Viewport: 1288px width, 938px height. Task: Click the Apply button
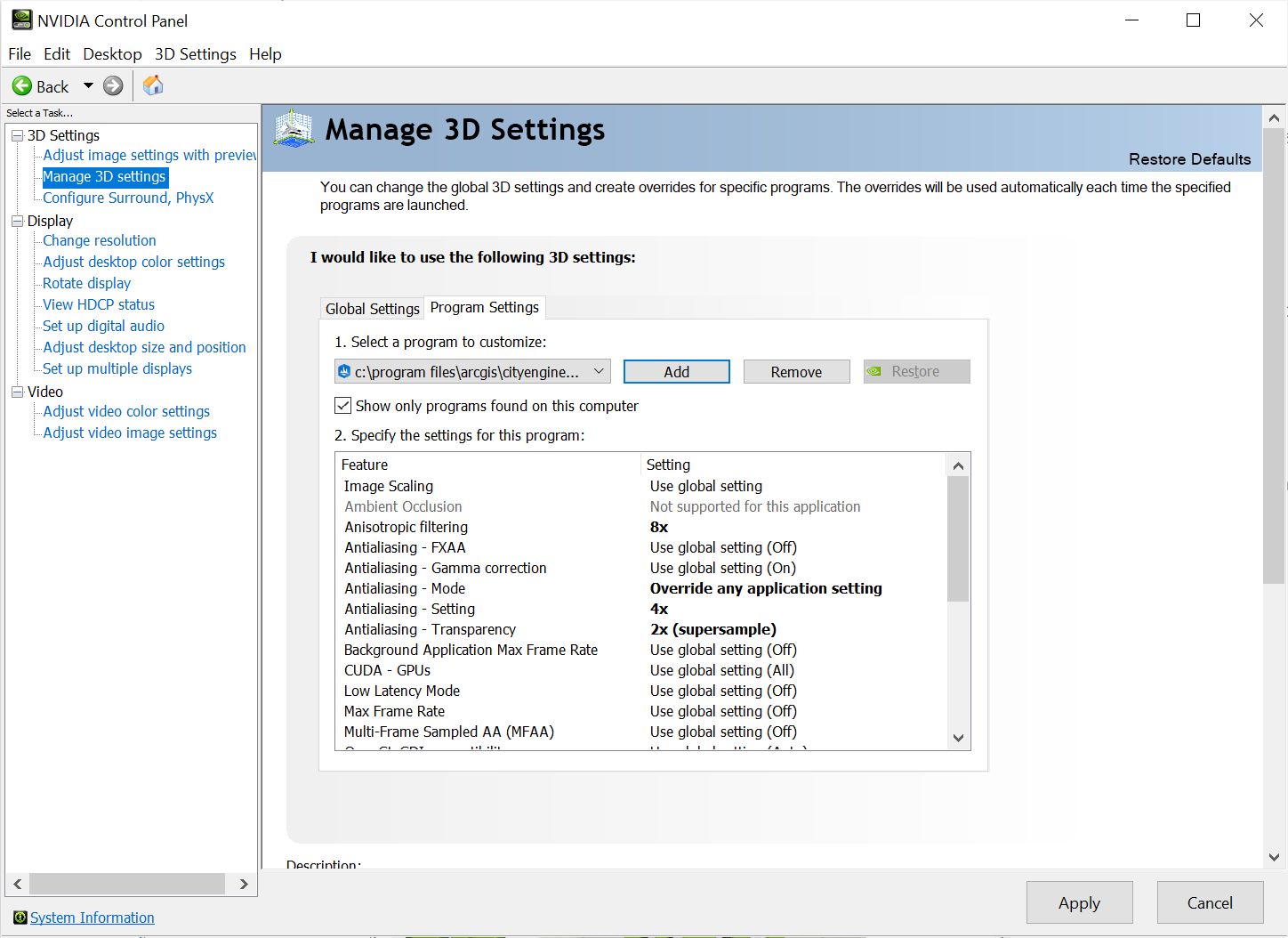1080,903
